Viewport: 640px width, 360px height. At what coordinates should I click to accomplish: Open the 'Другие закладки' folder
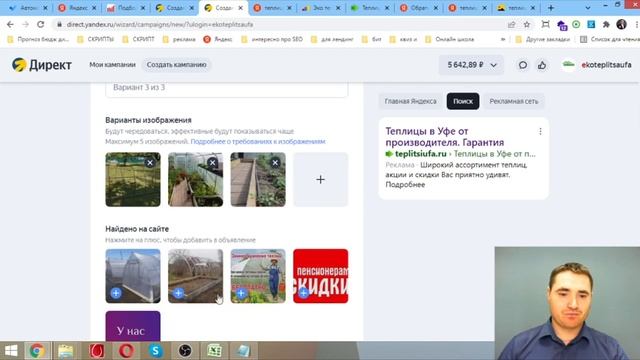(543, 39)
